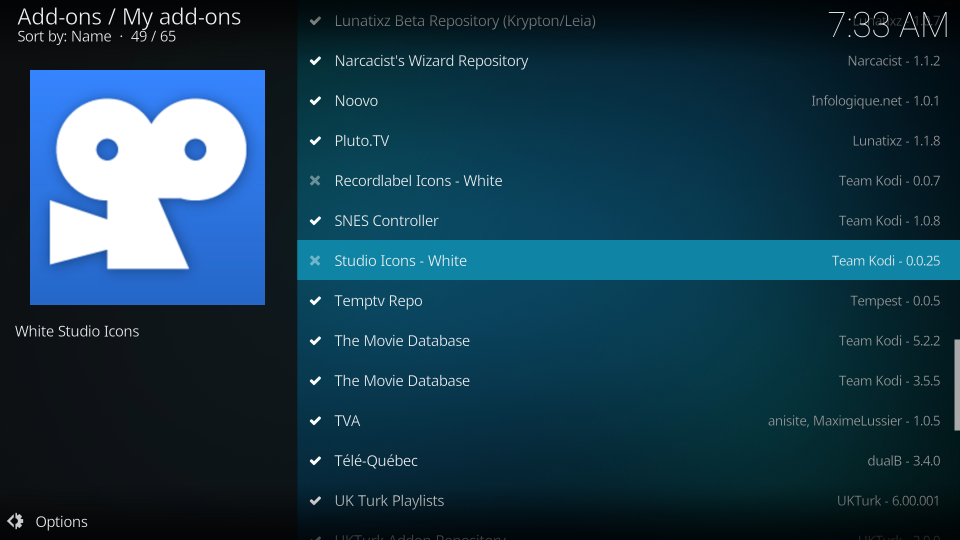Open The Movie Database version 5.2.2

click(x=402, y=341)
